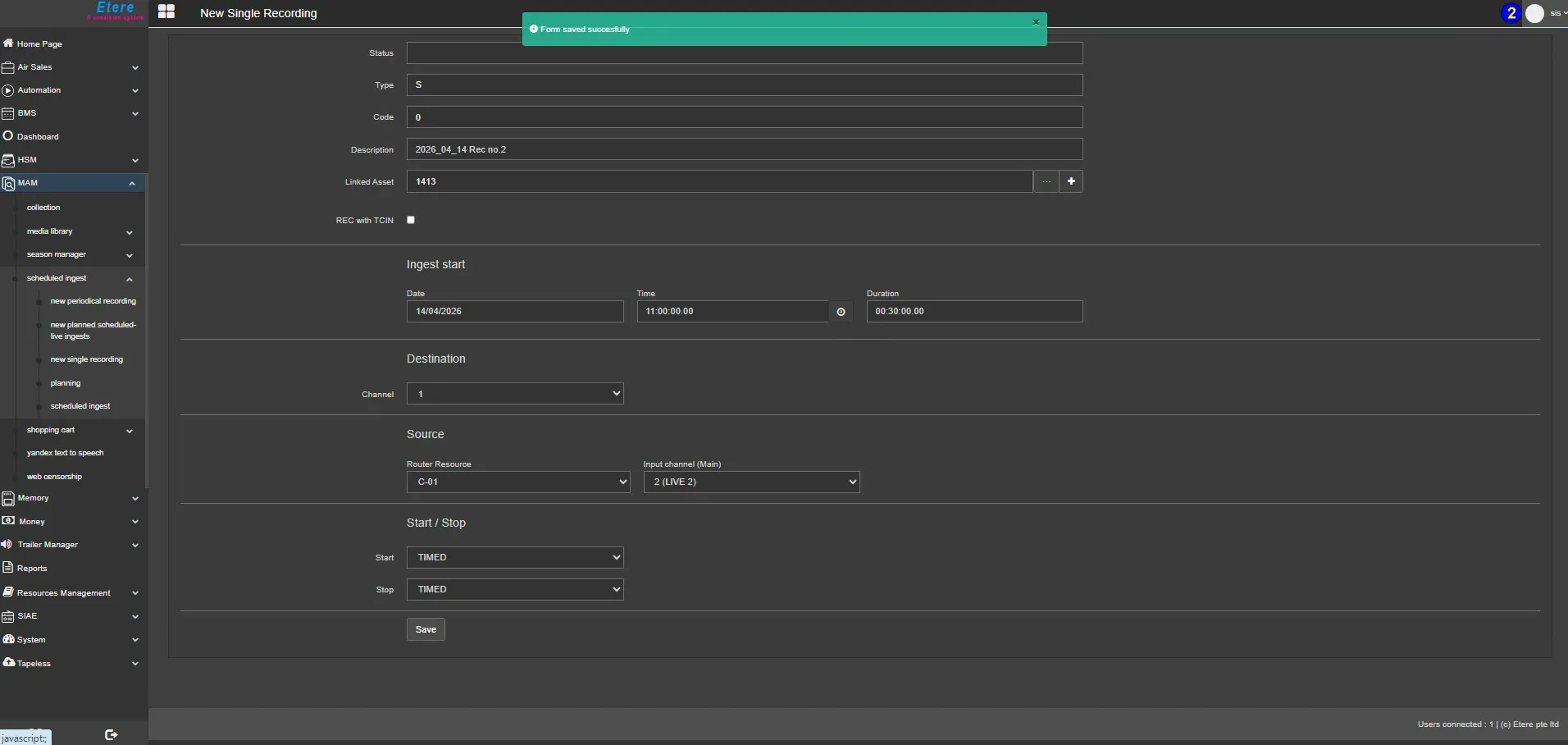The image size is (1568, 745).
Task: Collapse the MAM sidebar section
Action: tap(131, 183)
